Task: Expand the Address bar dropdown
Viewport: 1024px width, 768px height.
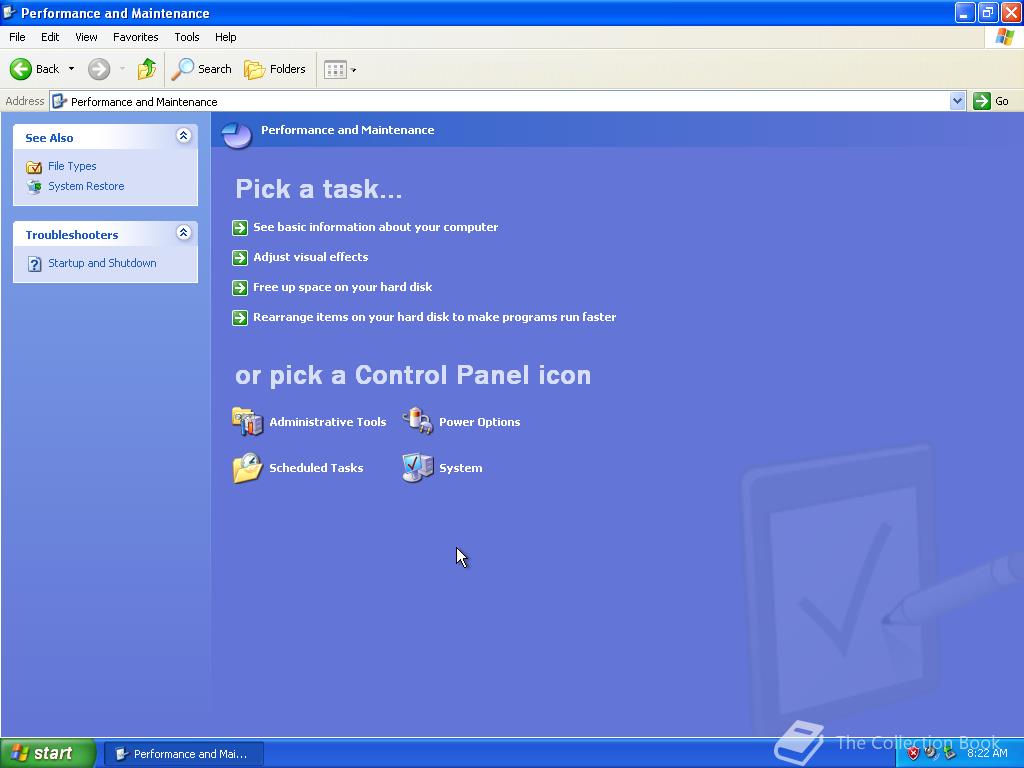Action: (957, 101)
